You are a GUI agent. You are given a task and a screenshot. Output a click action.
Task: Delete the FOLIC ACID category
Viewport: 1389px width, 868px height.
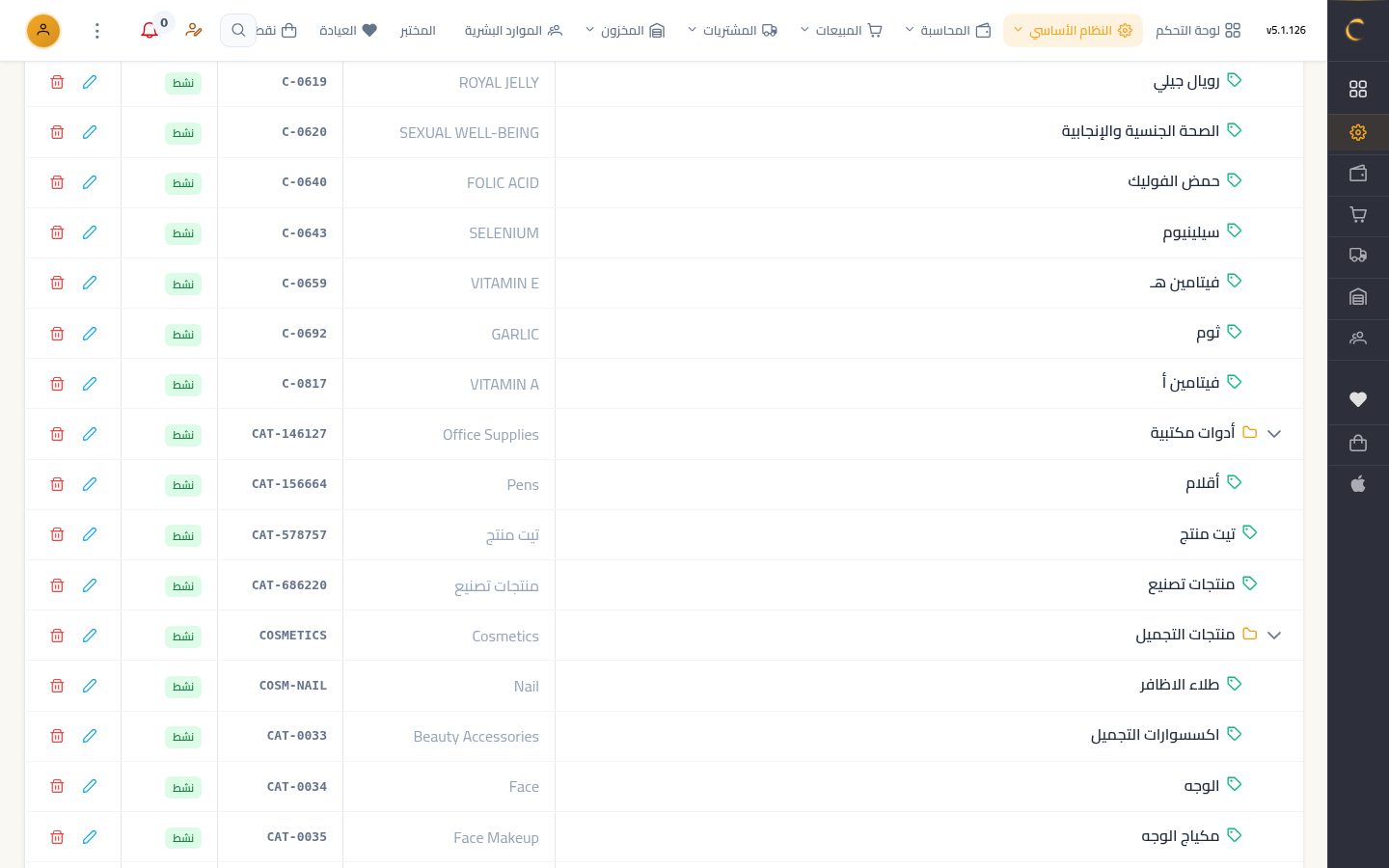pos(57,182)
